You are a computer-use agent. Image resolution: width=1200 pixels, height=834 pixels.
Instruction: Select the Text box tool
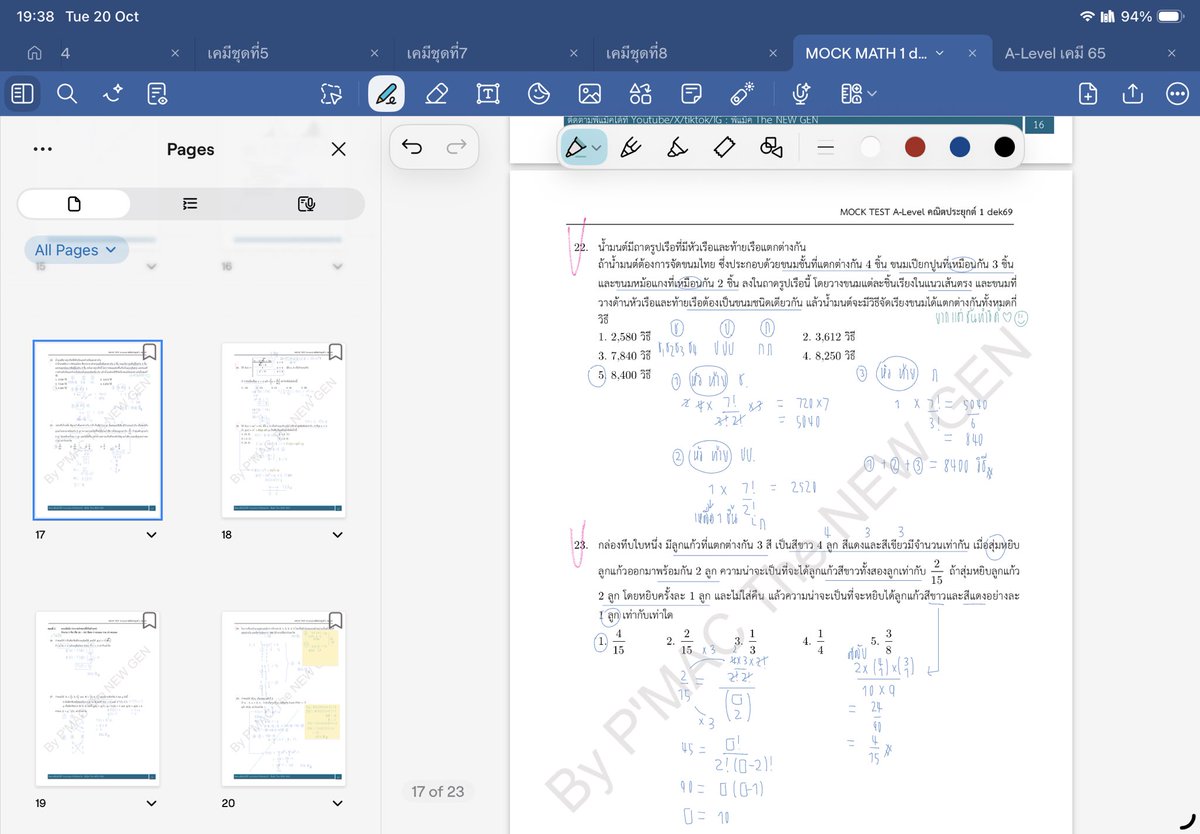[x=488, y=94]
